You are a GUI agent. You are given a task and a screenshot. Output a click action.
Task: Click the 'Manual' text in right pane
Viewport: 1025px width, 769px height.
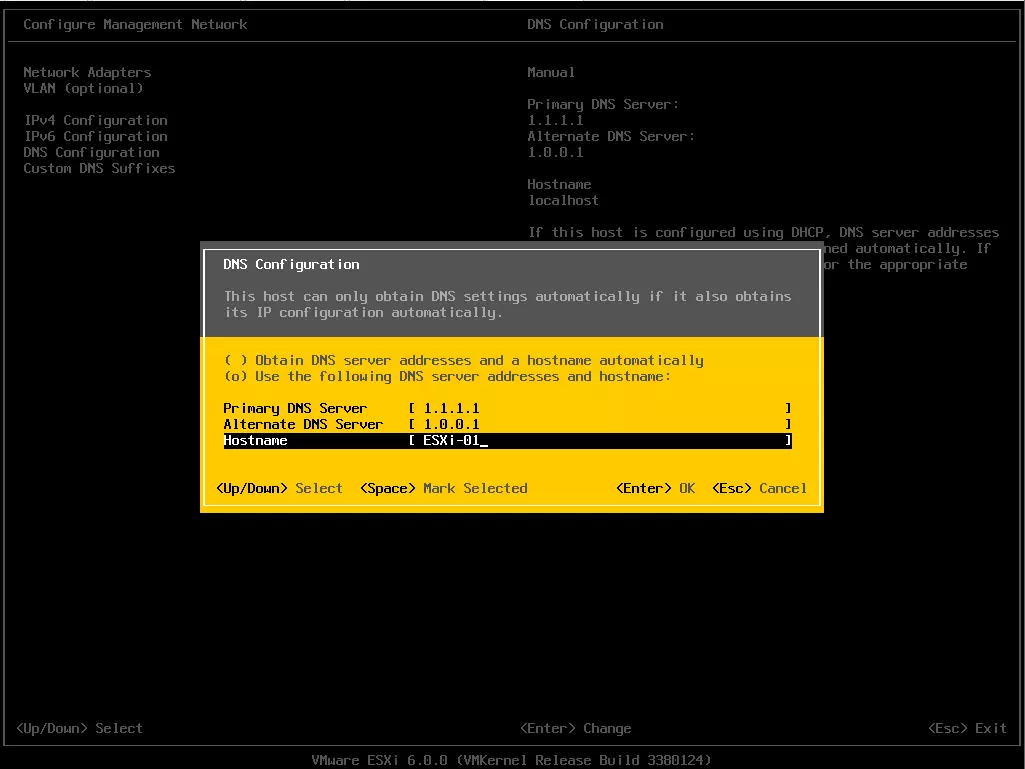pos(551,73)
